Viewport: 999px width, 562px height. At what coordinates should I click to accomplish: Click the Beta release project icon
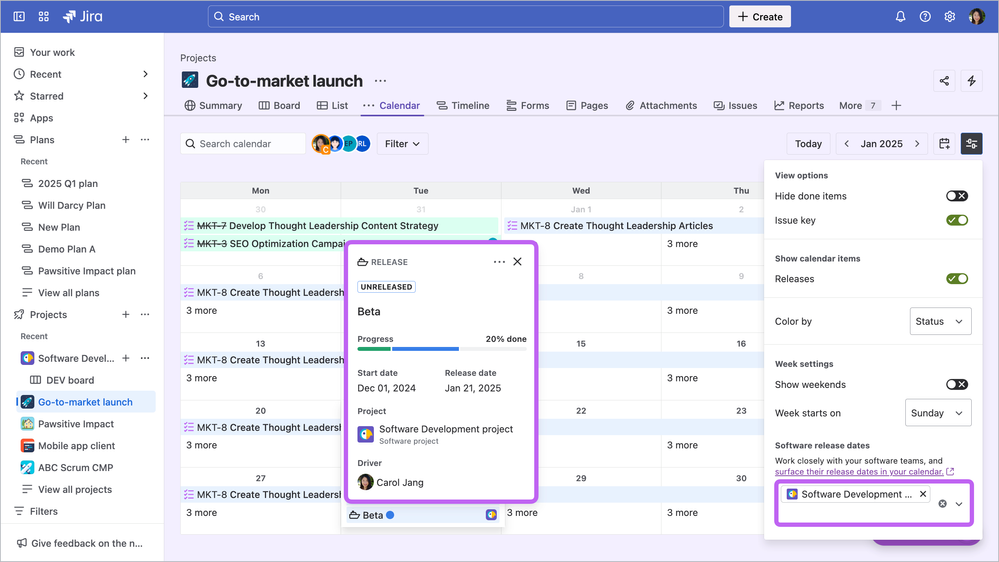(491, 515)
